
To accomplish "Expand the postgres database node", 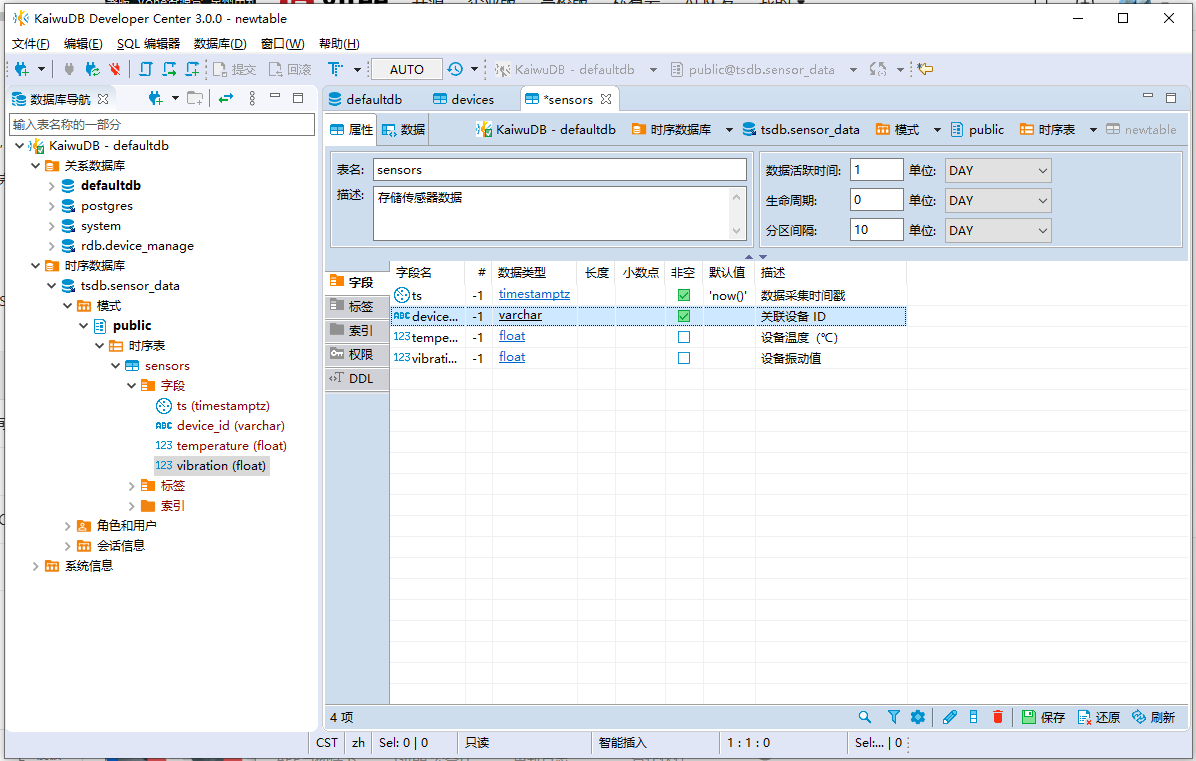I will pos(51,206).
